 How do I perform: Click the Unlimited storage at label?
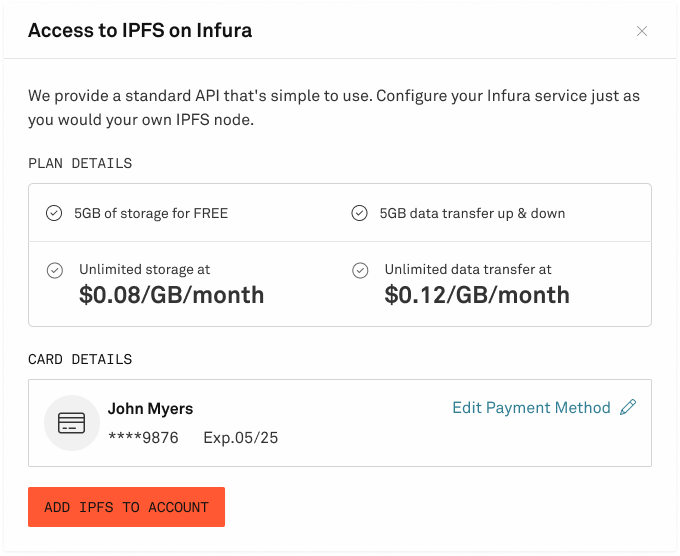click(x=144, y=269)
